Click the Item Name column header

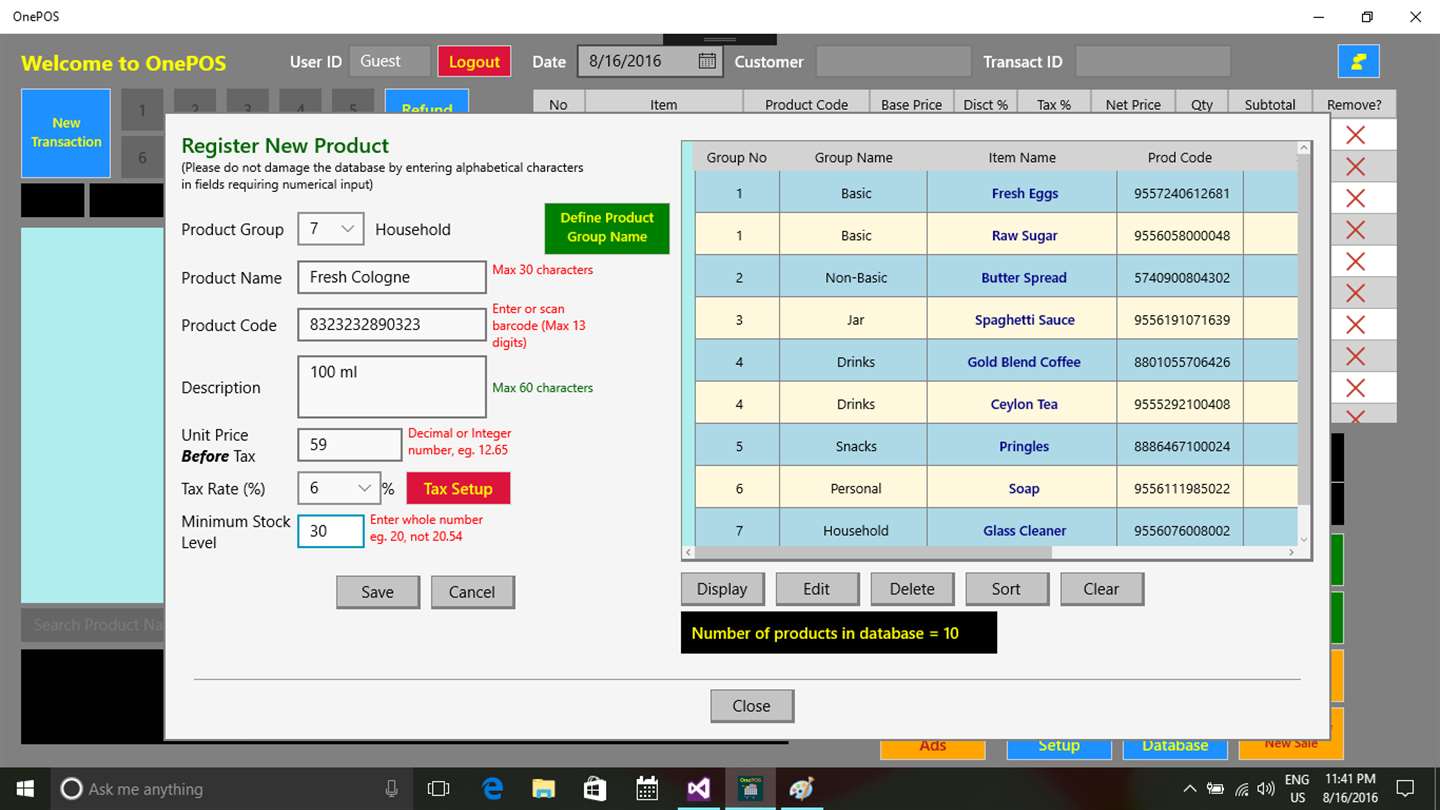[1022, 157]
